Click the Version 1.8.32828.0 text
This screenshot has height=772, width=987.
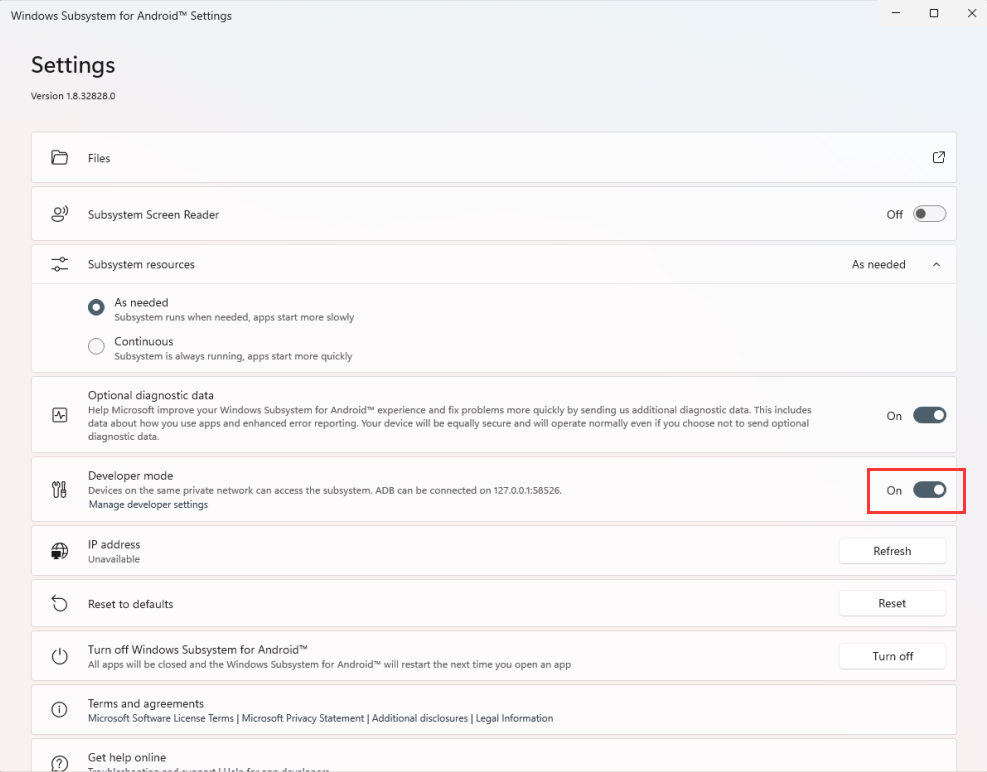[73, 96]
